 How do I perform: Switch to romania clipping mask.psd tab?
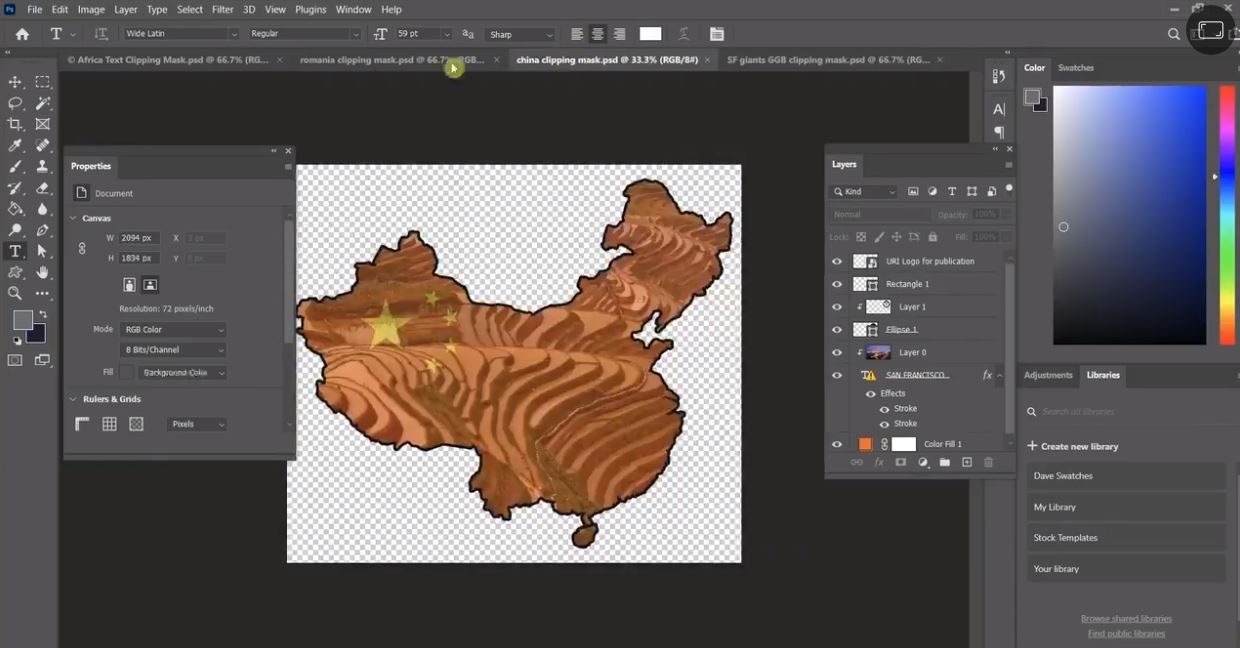point(392,60)
